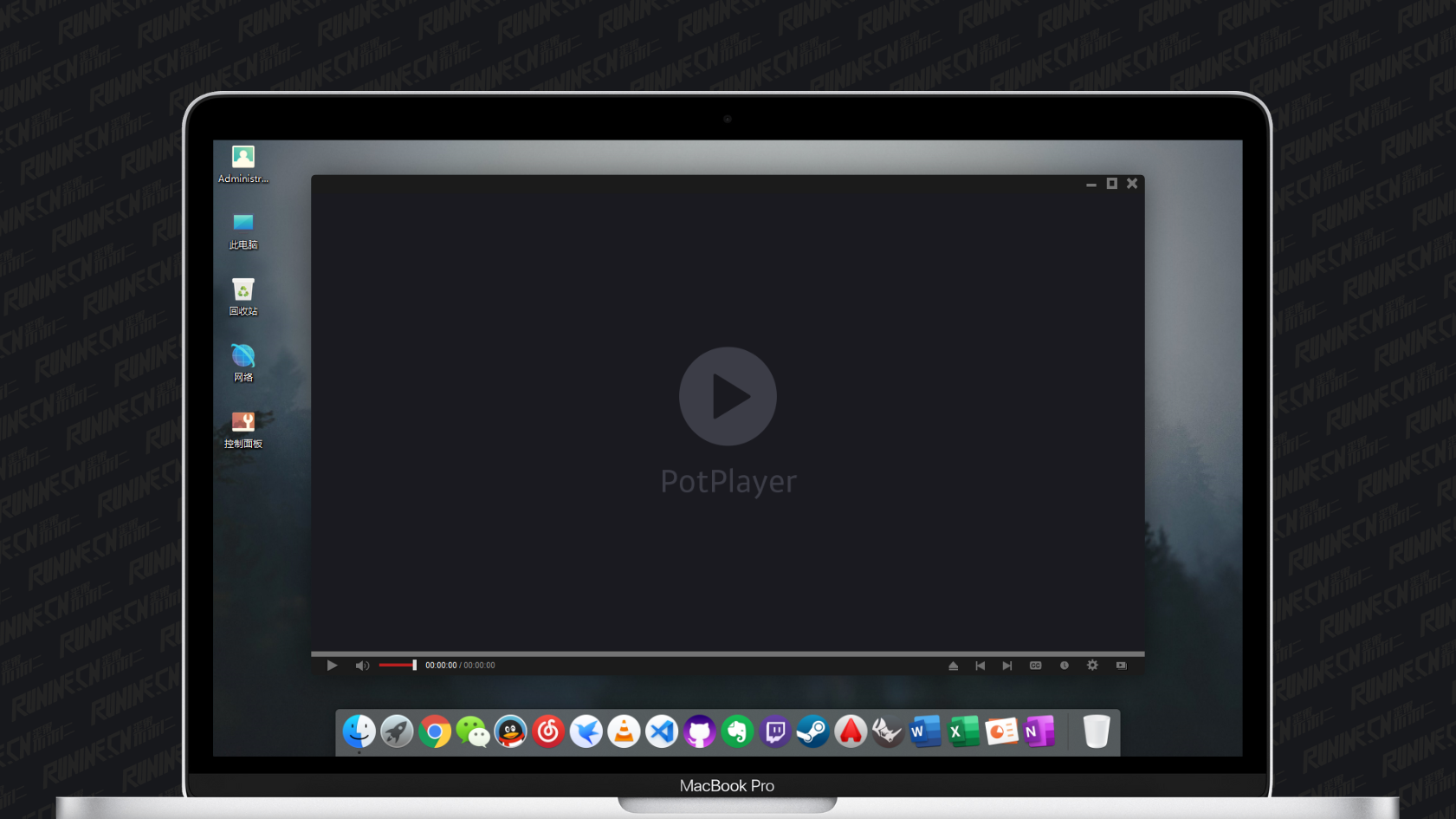This screenshot has width=1456, height=819.
Task: Click the small play button in the control bar
Action: [x=332, y=666]
